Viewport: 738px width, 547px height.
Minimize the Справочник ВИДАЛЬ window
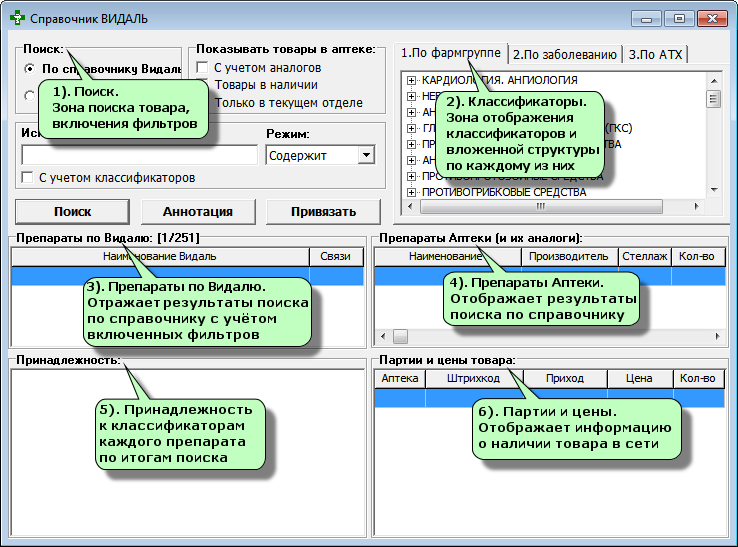(x=646, y=19)
